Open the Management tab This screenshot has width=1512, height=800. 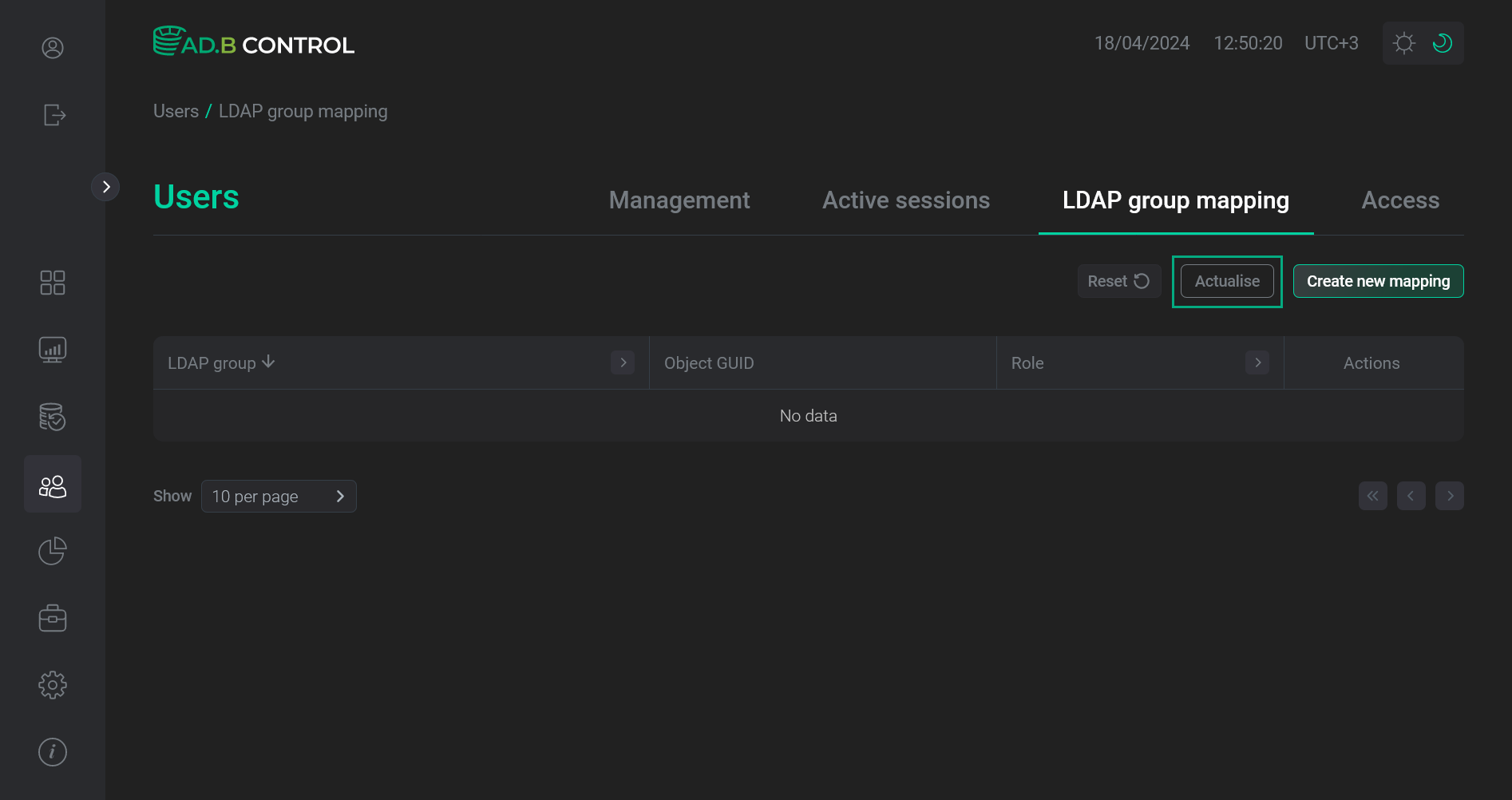pos(679,200)
